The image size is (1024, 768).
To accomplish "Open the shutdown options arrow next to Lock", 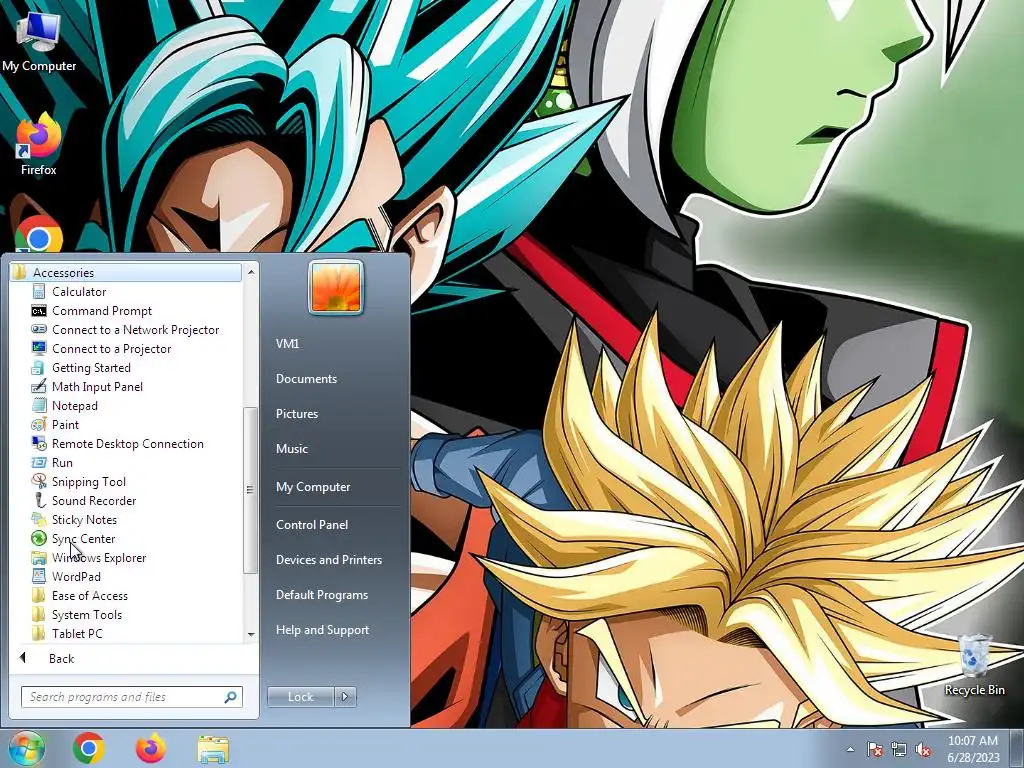I will point(345,697).
